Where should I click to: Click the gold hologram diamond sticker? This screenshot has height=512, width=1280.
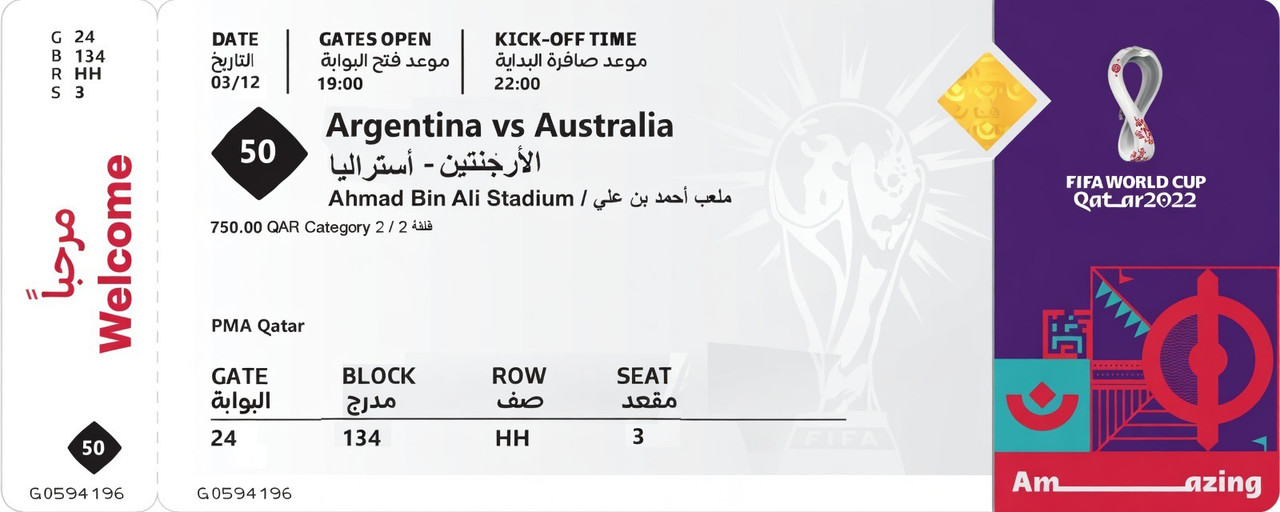[x=987, y=102]
